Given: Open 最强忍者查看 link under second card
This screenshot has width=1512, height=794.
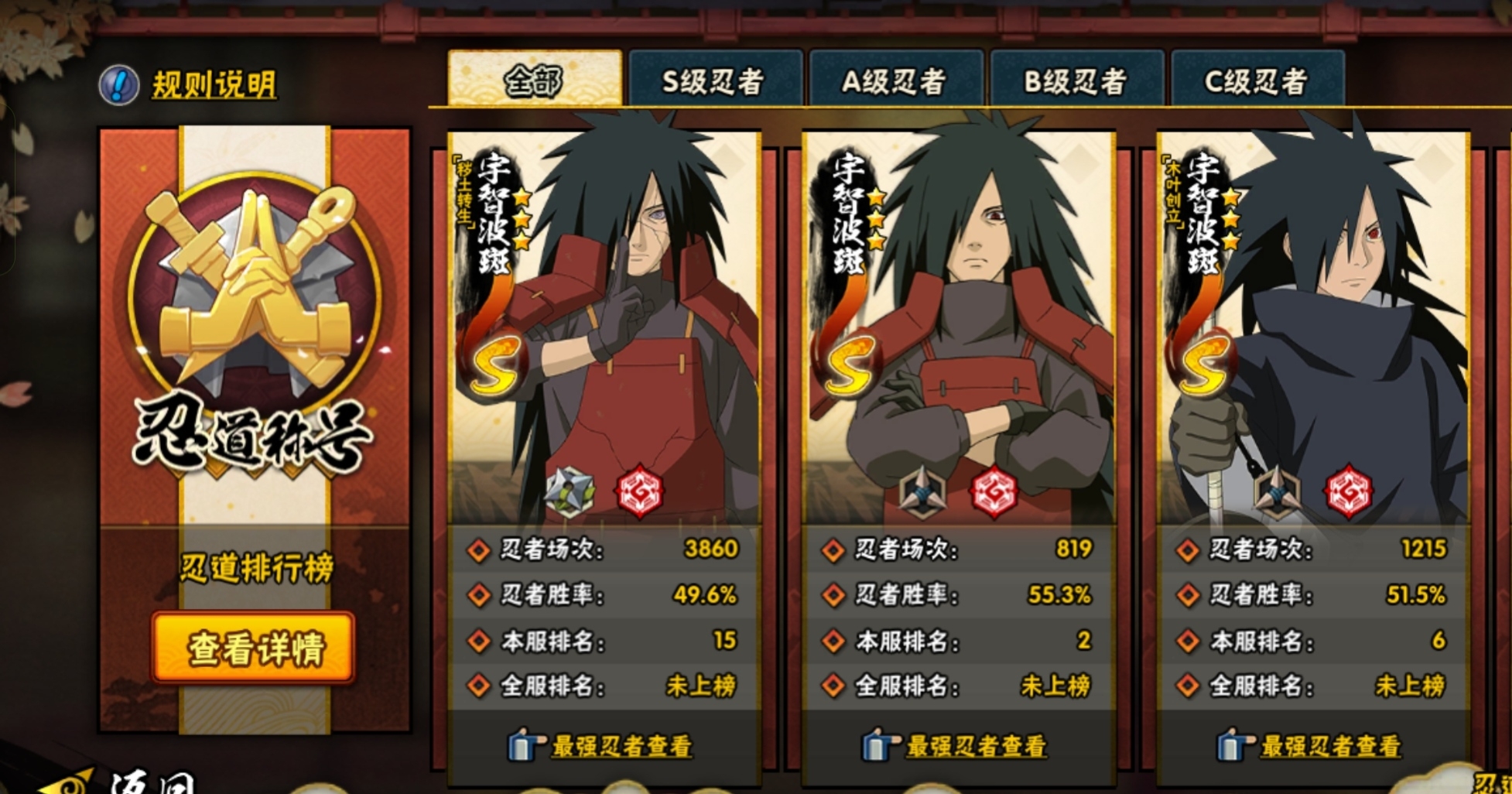Looking at the screenshot, I should [976, 746].
